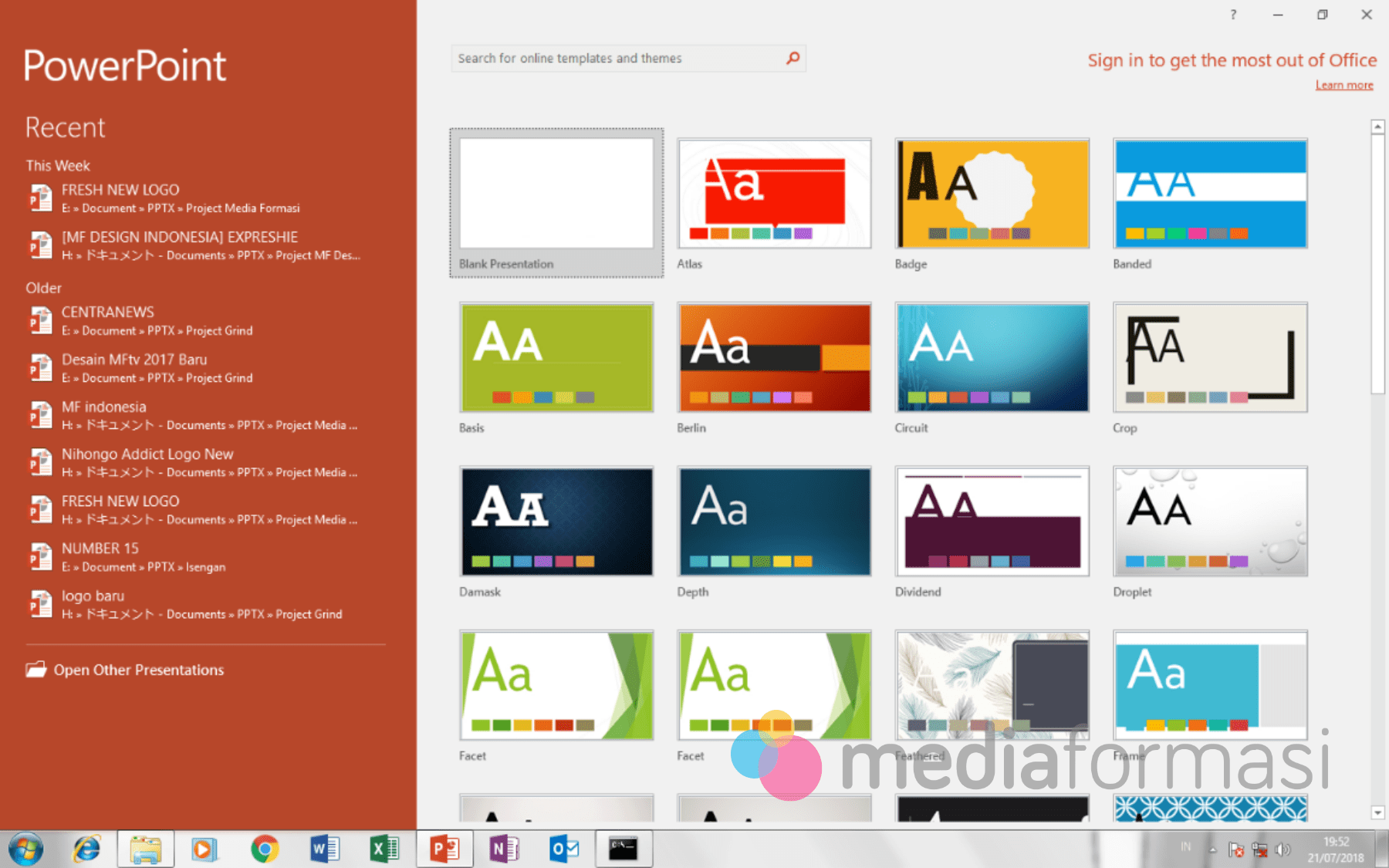Choose the Damask theme

(x=556, y=522)
